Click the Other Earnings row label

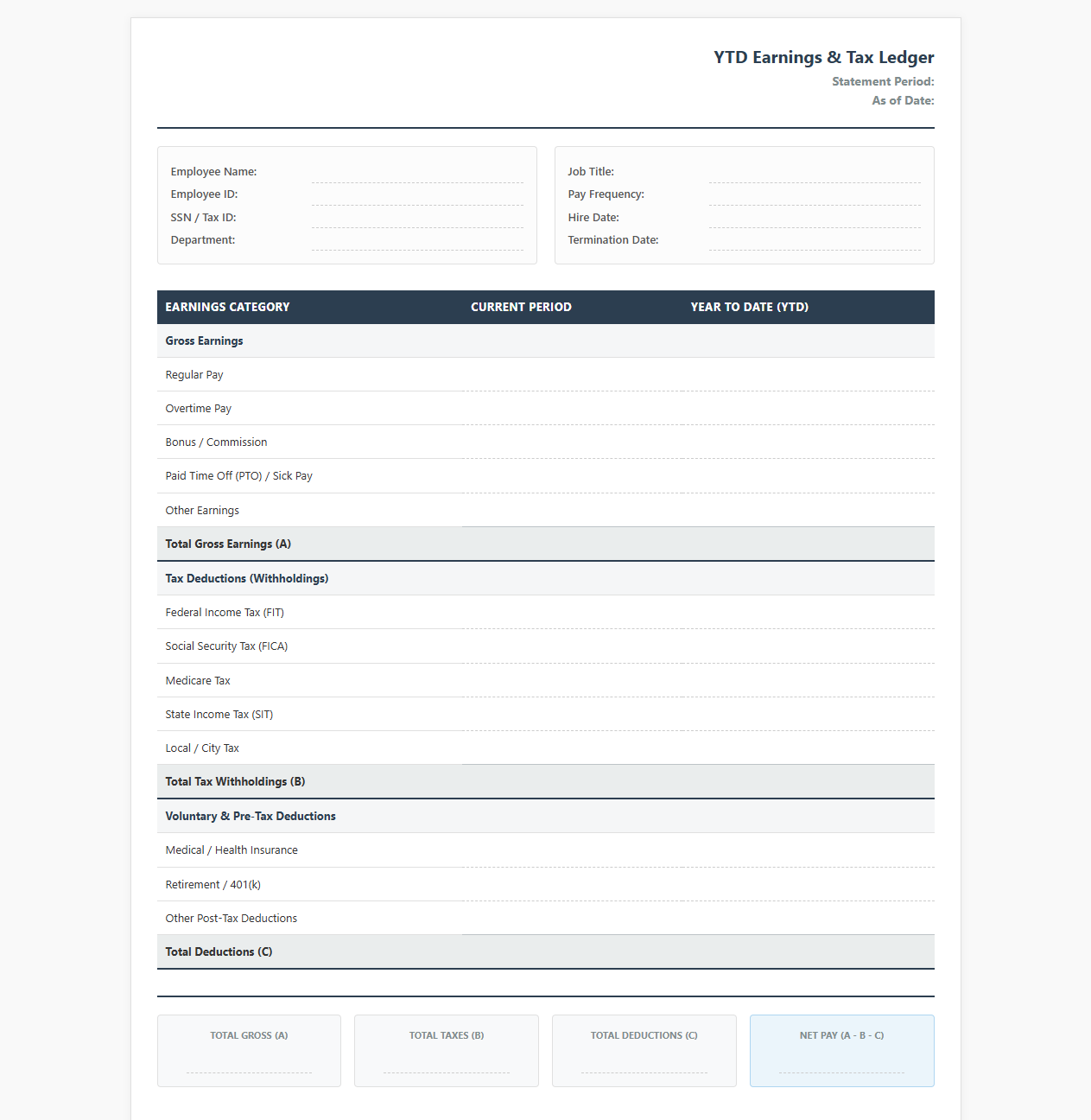[202, 510]
